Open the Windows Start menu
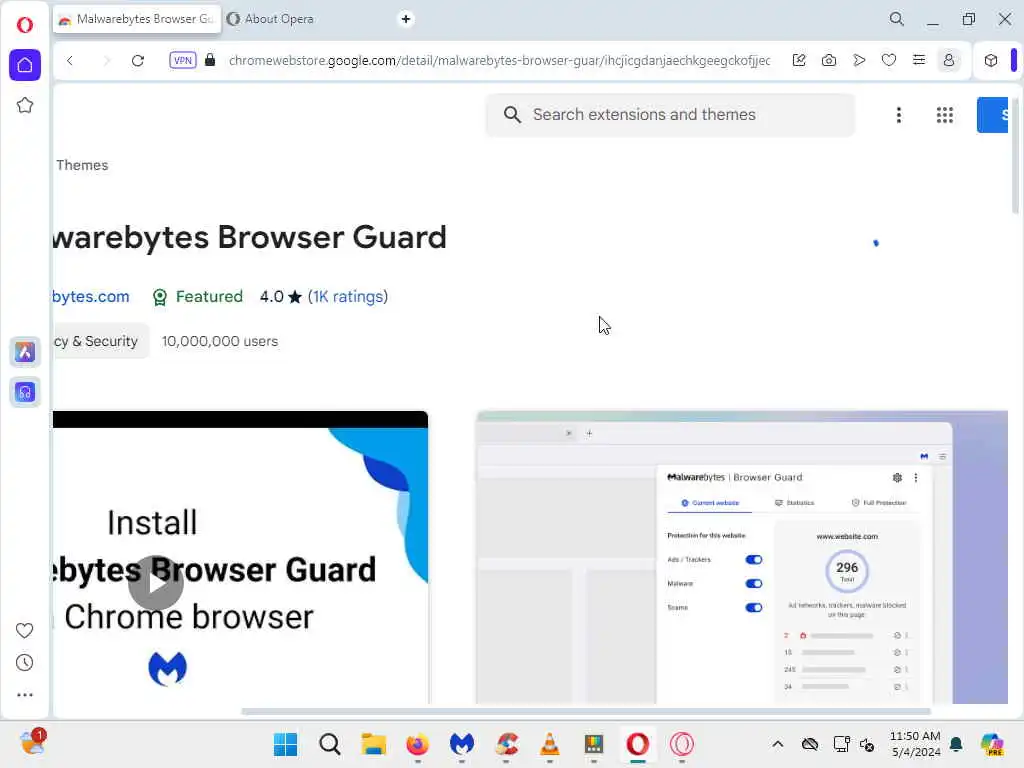The height and width of the screenshot is (768, 1024). tap(285, 744)
